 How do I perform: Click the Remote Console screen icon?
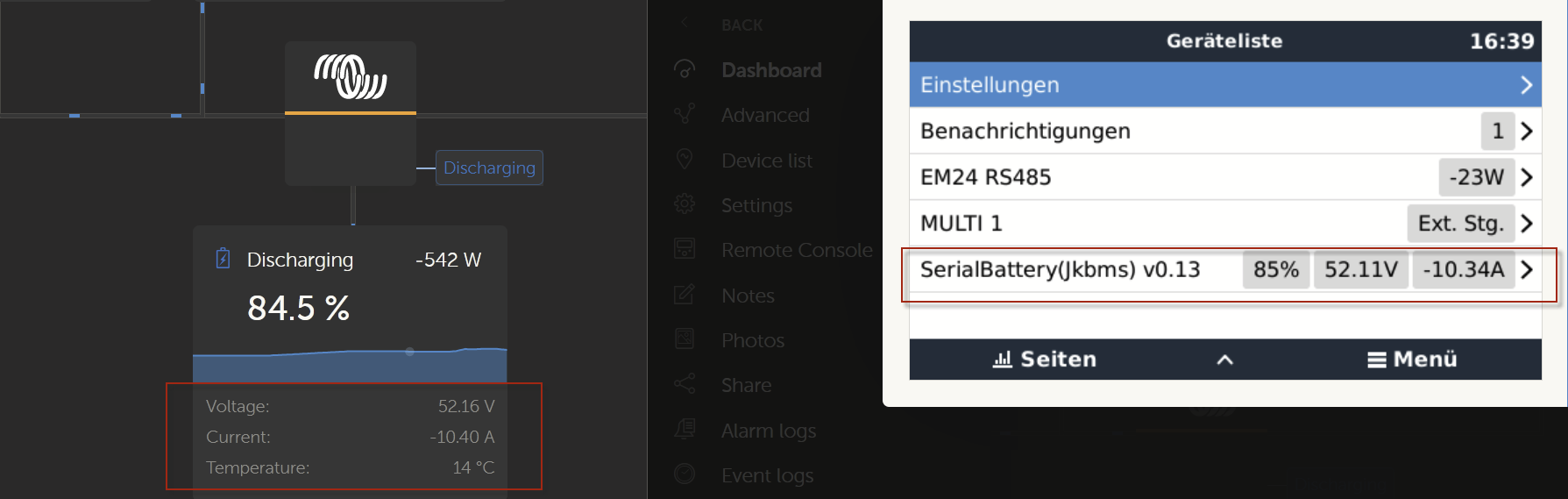(685, 249)
